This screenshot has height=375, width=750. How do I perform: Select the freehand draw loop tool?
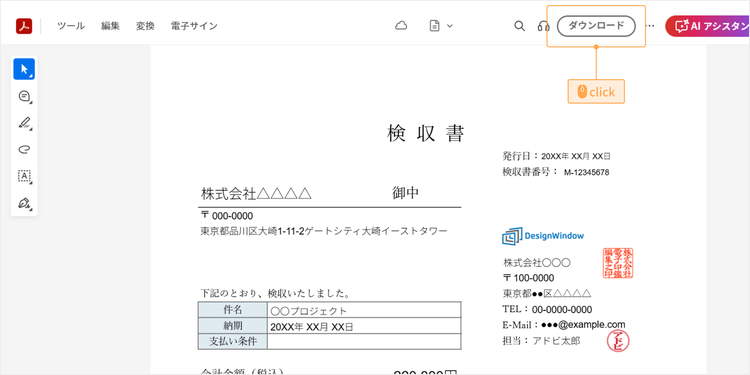24,150
